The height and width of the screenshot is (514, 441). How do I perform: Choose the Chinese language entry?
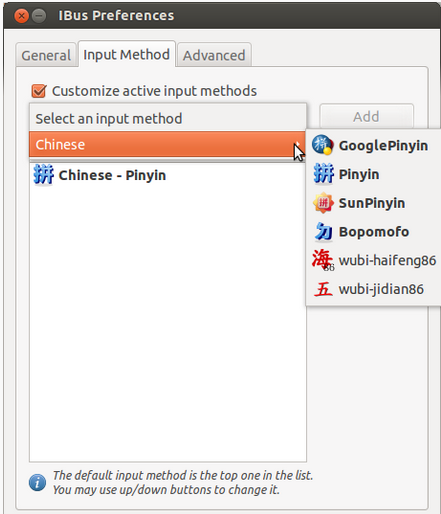167,144
